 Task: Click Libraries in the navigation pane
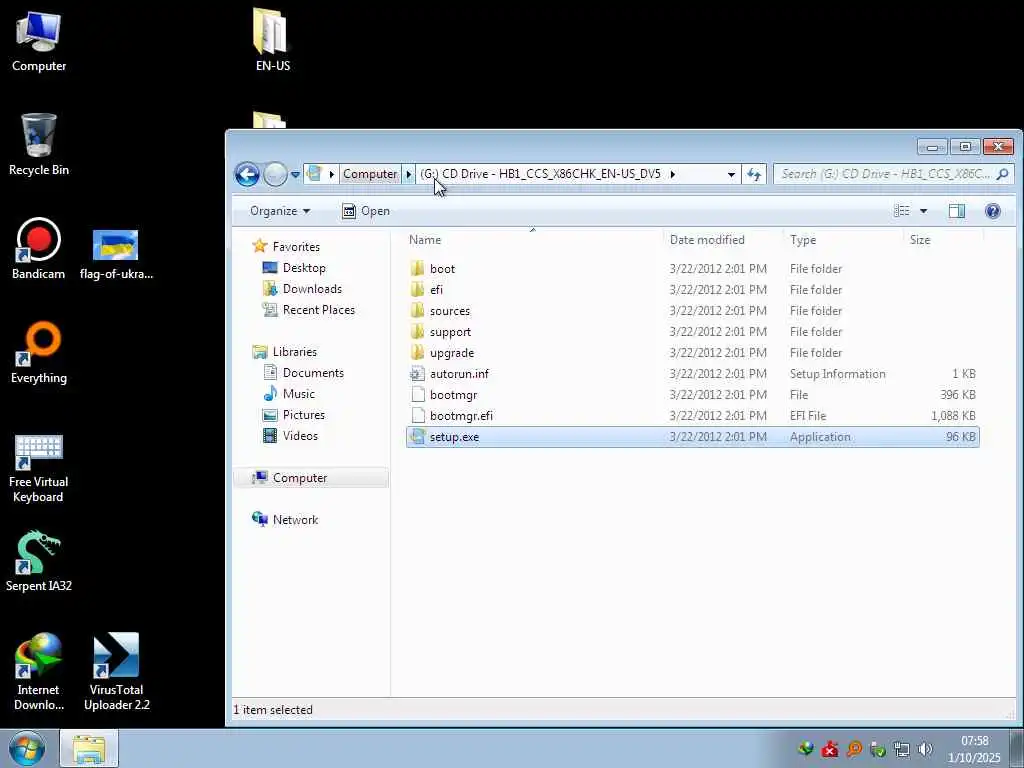click(295, 351)
